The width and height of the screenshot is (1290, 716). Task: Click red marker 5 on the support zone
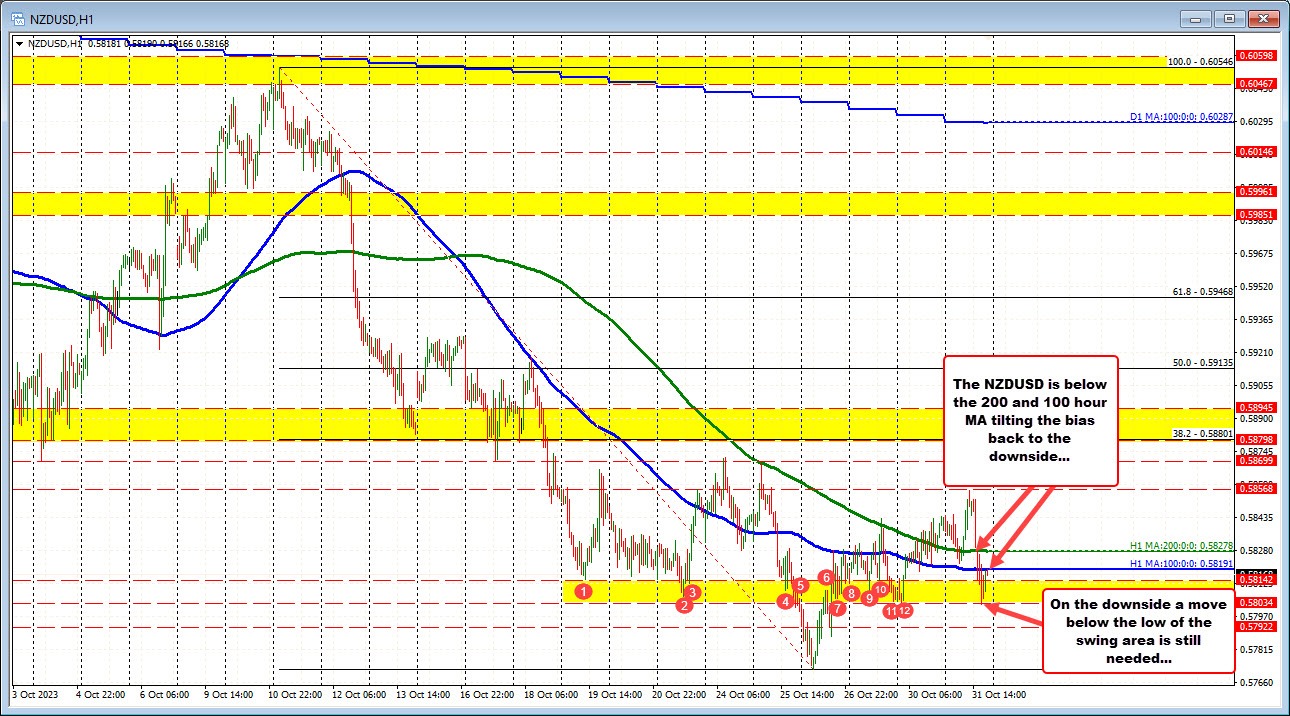click(800, 585)
